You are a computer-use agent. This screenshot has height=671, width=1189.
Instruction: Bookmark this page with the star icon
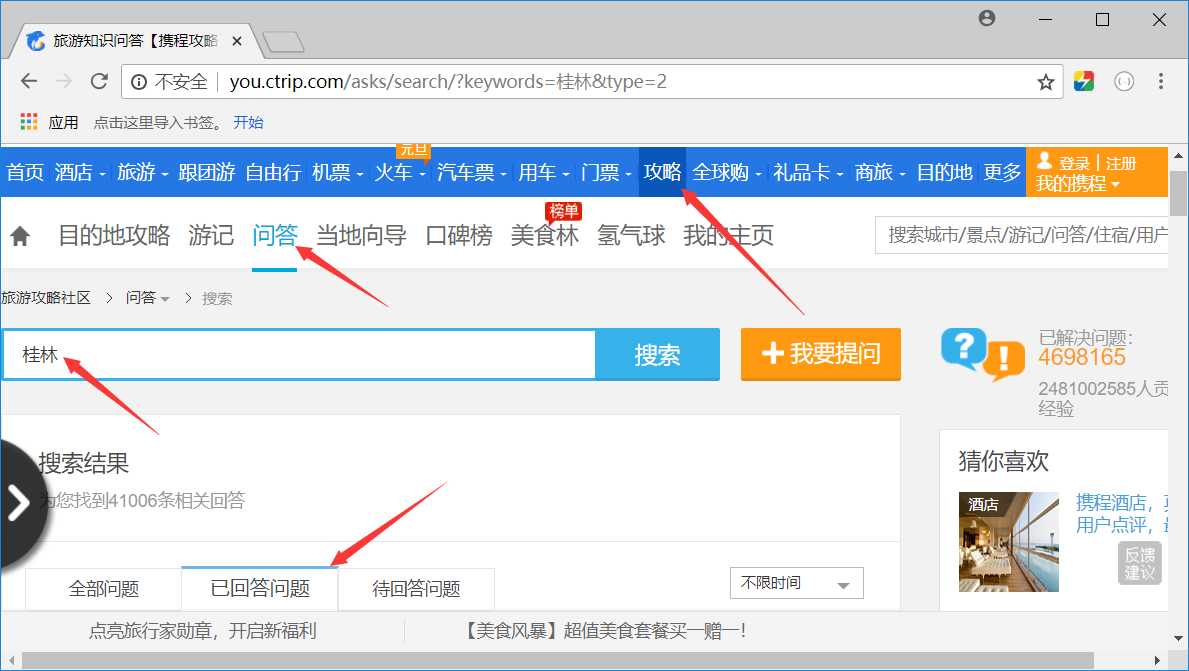pos(1046,82)
